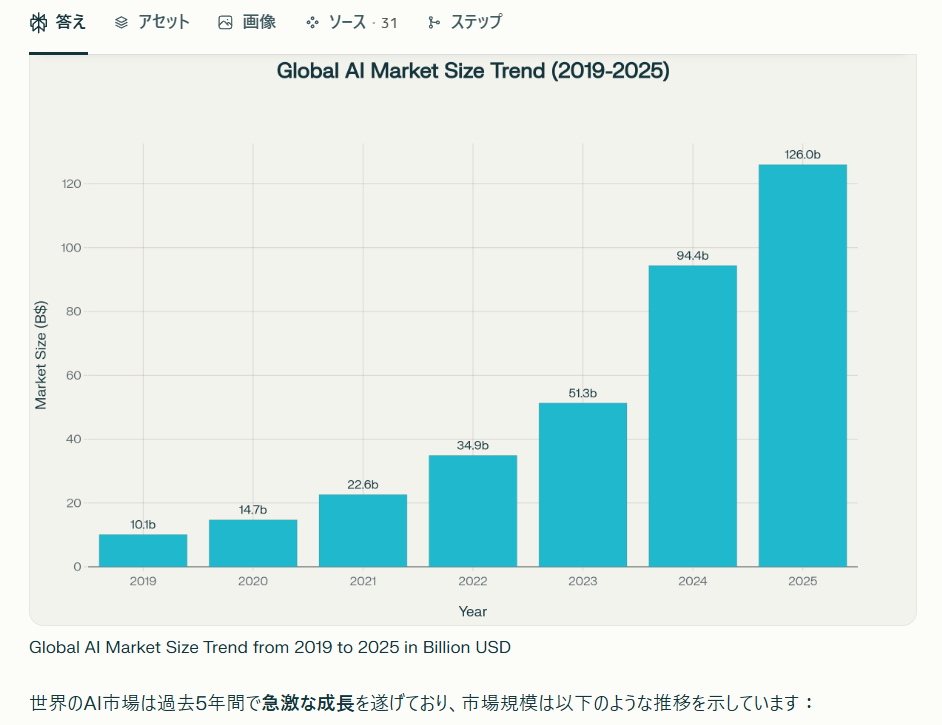The height and width of the screenshot is (725, 942).
Task: Select the 2022 bar showing 34.9b
Action: tap(472, 510)
